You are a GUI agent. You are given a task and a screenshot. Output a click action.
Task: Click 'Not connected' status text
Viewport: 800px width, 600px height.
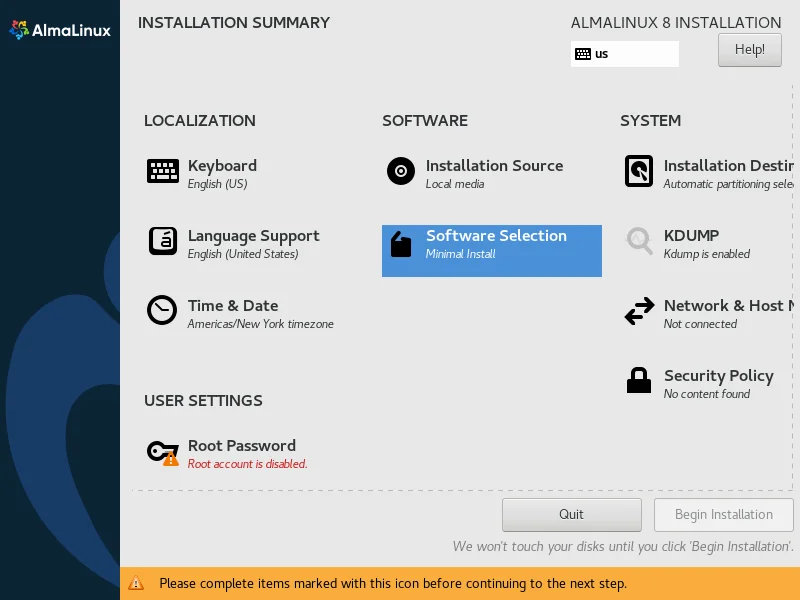pos(700,324)
